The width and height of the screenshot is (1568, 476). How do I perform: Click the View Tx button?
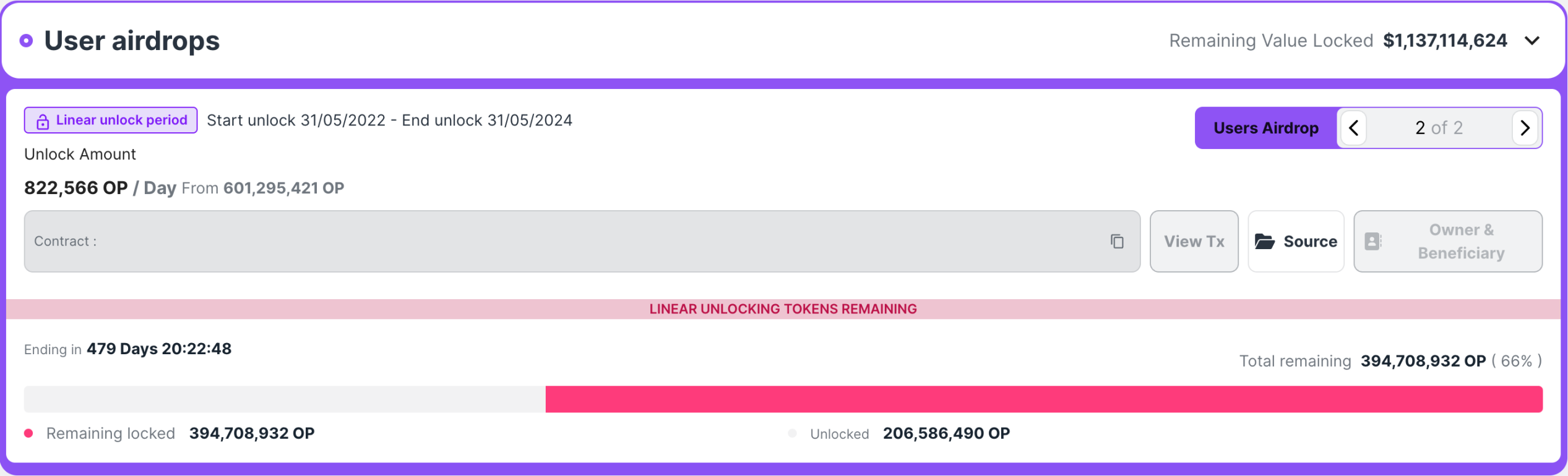(x=1194, y=241)
